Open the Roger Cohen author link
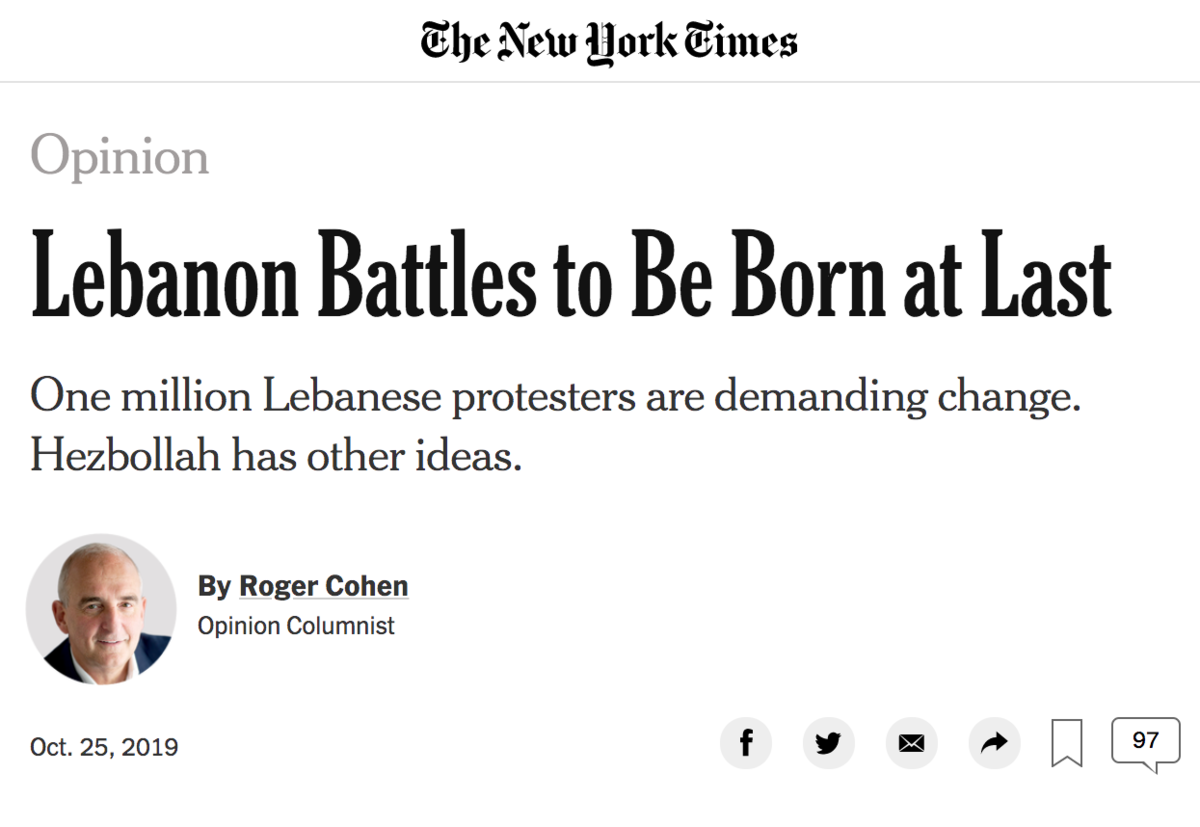 click(x=323, y=586)
